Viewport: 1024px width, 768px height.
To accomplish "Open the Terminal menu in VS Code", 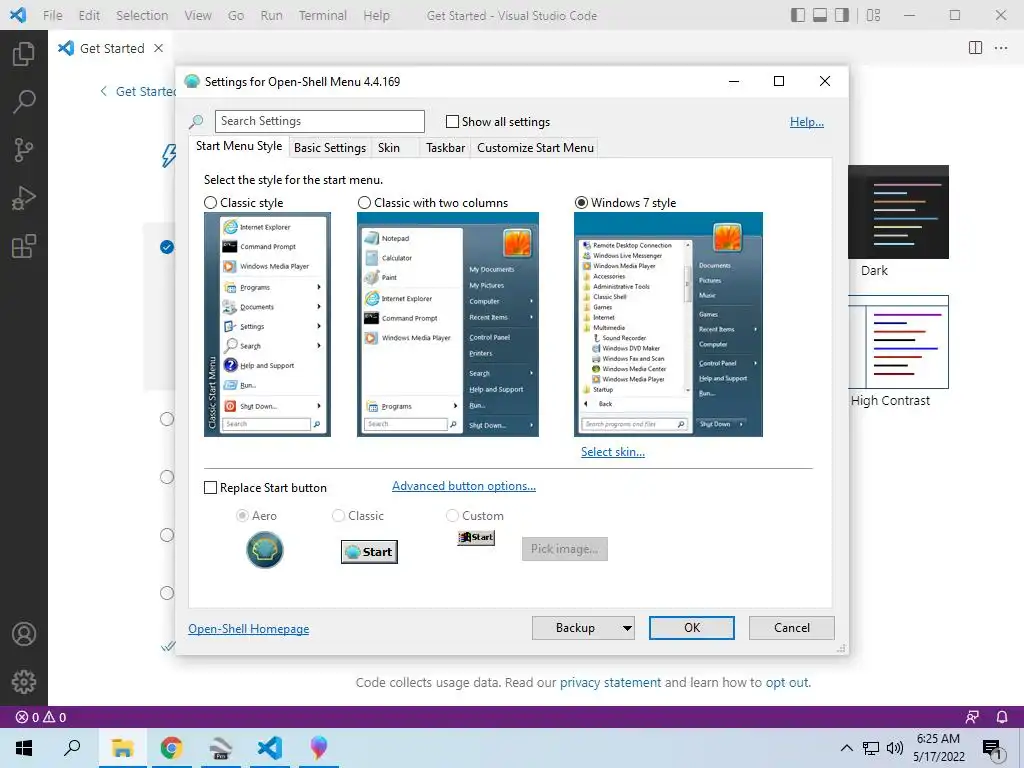I will [x=323, y=15].
